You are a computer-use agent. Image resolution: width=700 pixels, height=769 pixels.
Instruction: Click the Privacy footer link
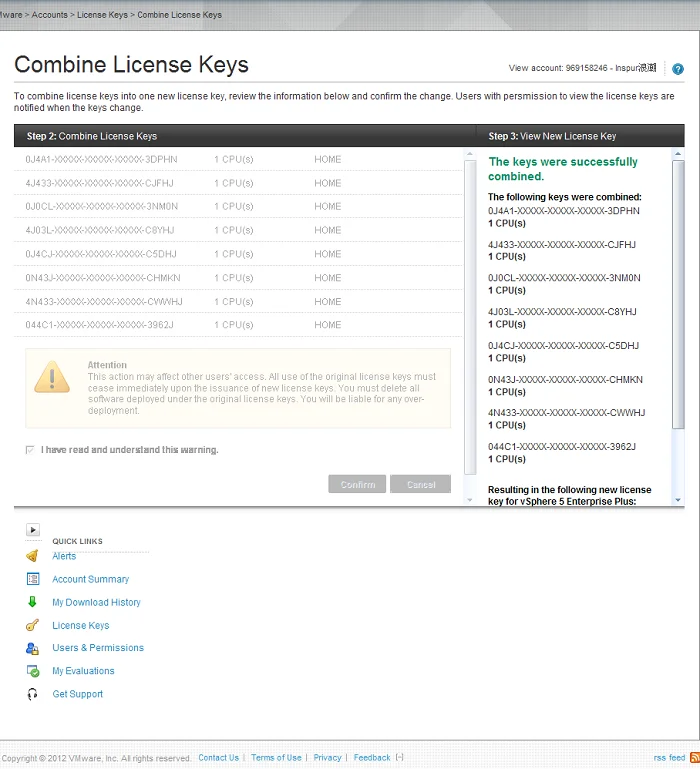(327, 758)
